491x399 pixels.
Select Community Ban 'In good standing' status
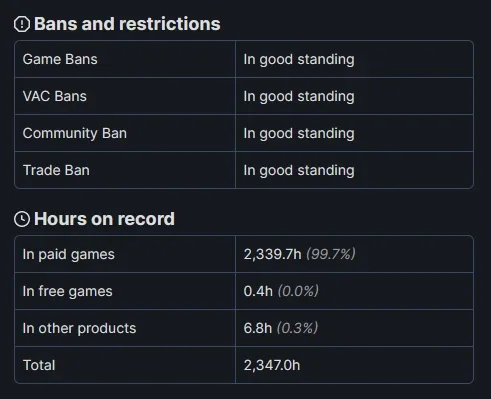click(x=299, y=134)
